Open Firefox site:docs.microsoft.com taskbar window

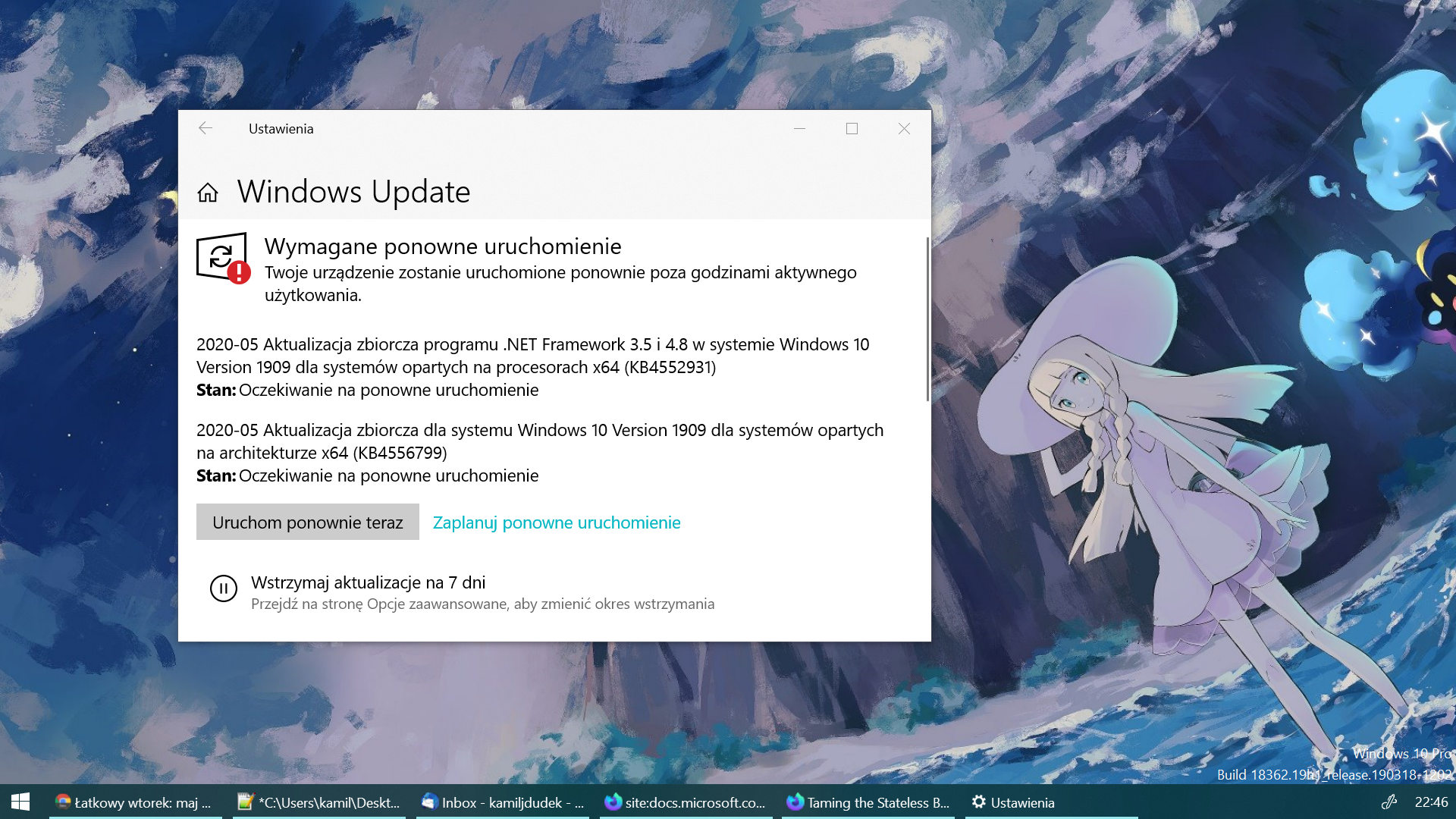pyautogui.click(x=686, y=802)
